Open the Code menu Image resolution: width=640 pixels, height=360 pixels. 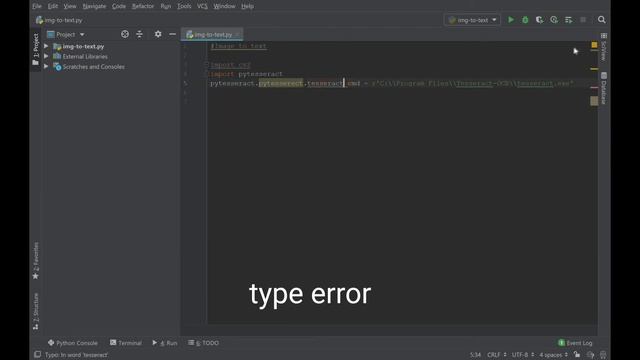point(119,6)
